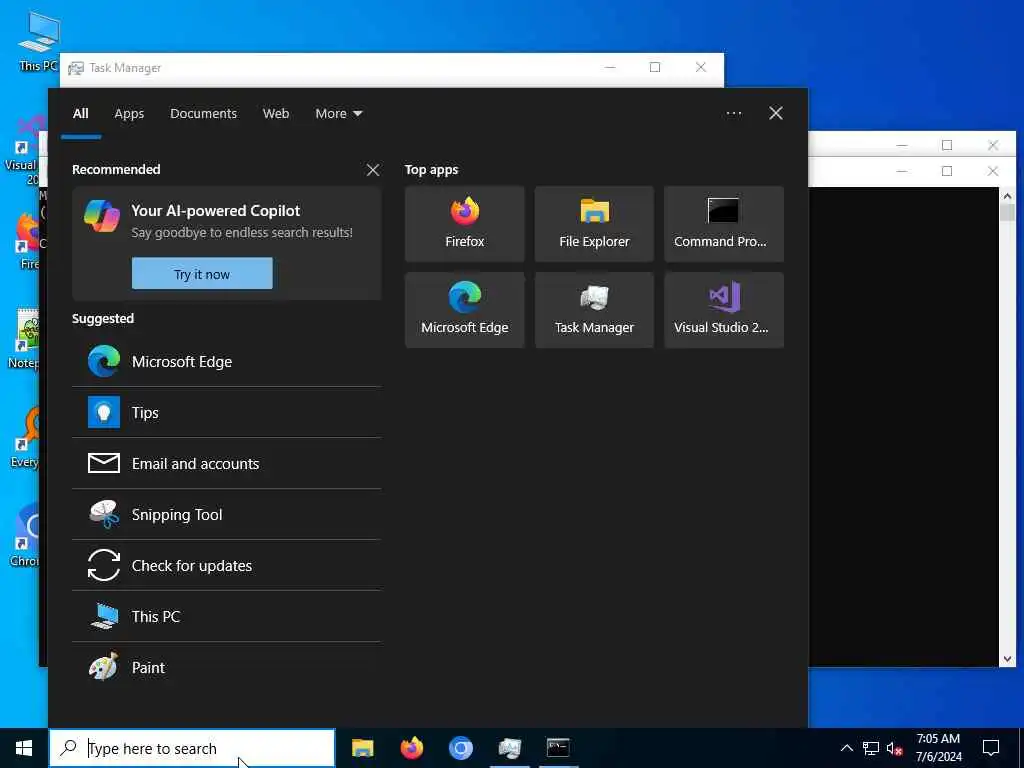This screenshot has width=1024, height=768.
Task: Launch Snipping Tool from Suggested
Action: pos(227,514)
